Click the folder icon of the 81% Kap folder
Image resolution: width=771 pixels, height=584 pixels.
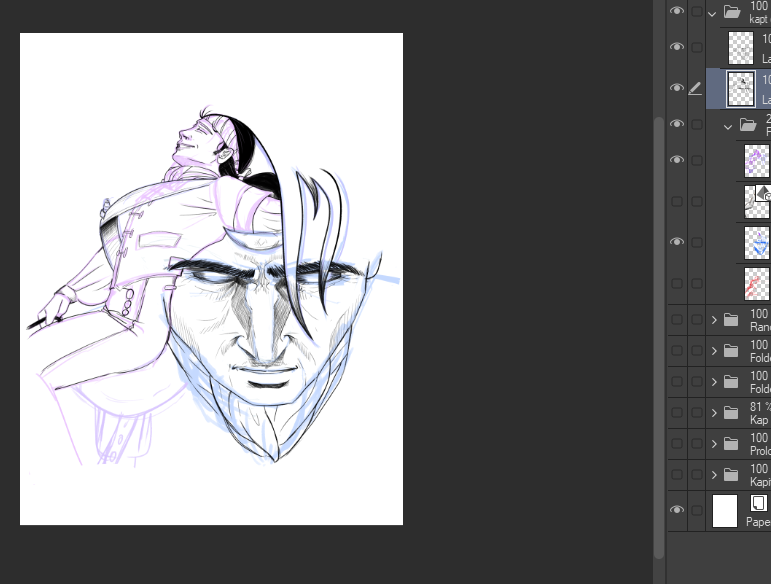(x=731, y=412)
